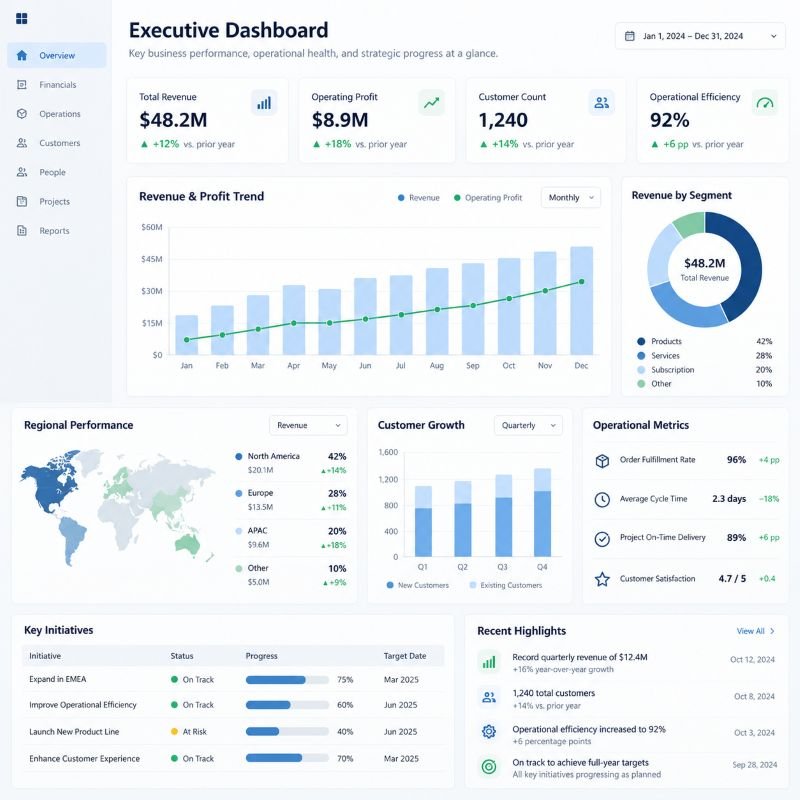
Task: Click the Customer Count people icon
Action: click(x=602, y=103)
